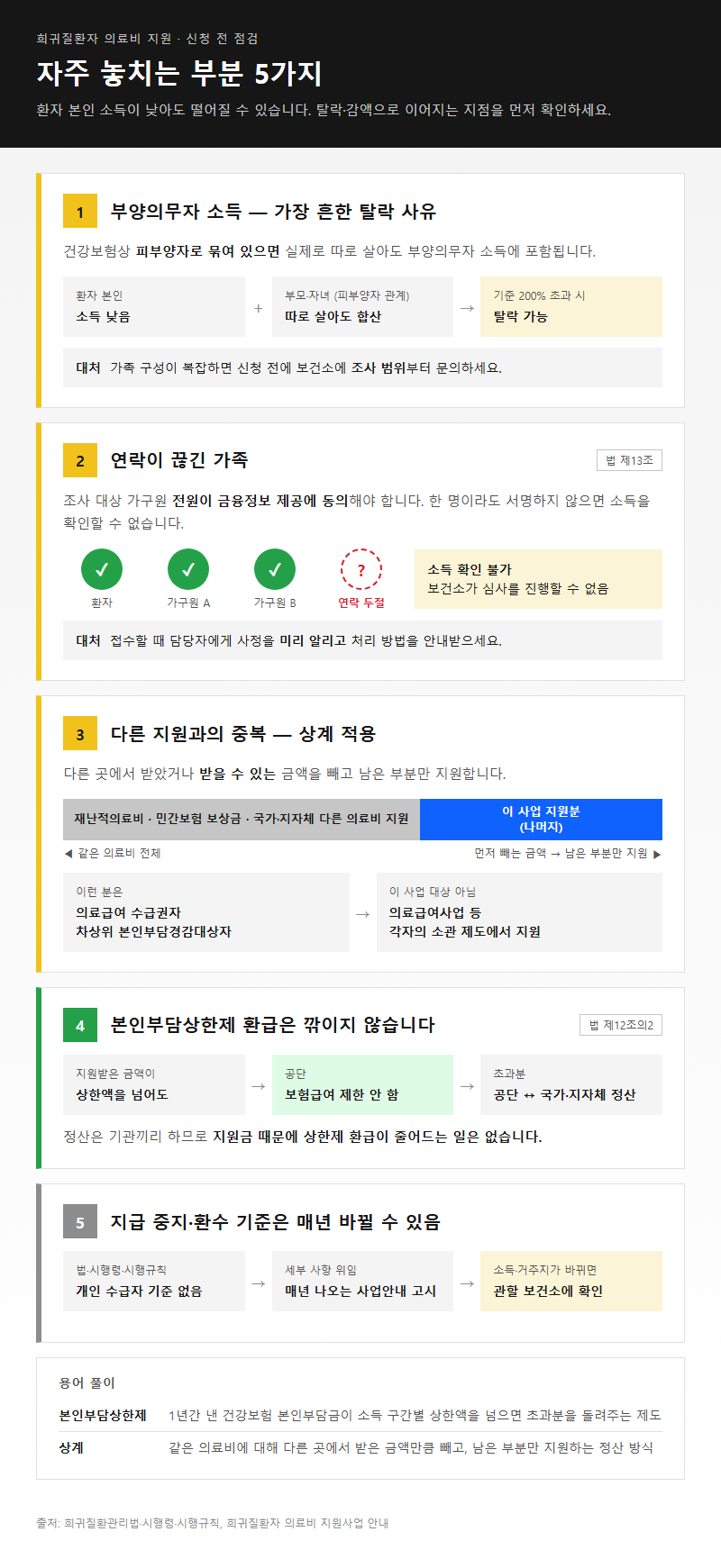
Task: Click the 법 제12조의2 tag
Action: 621,1025
